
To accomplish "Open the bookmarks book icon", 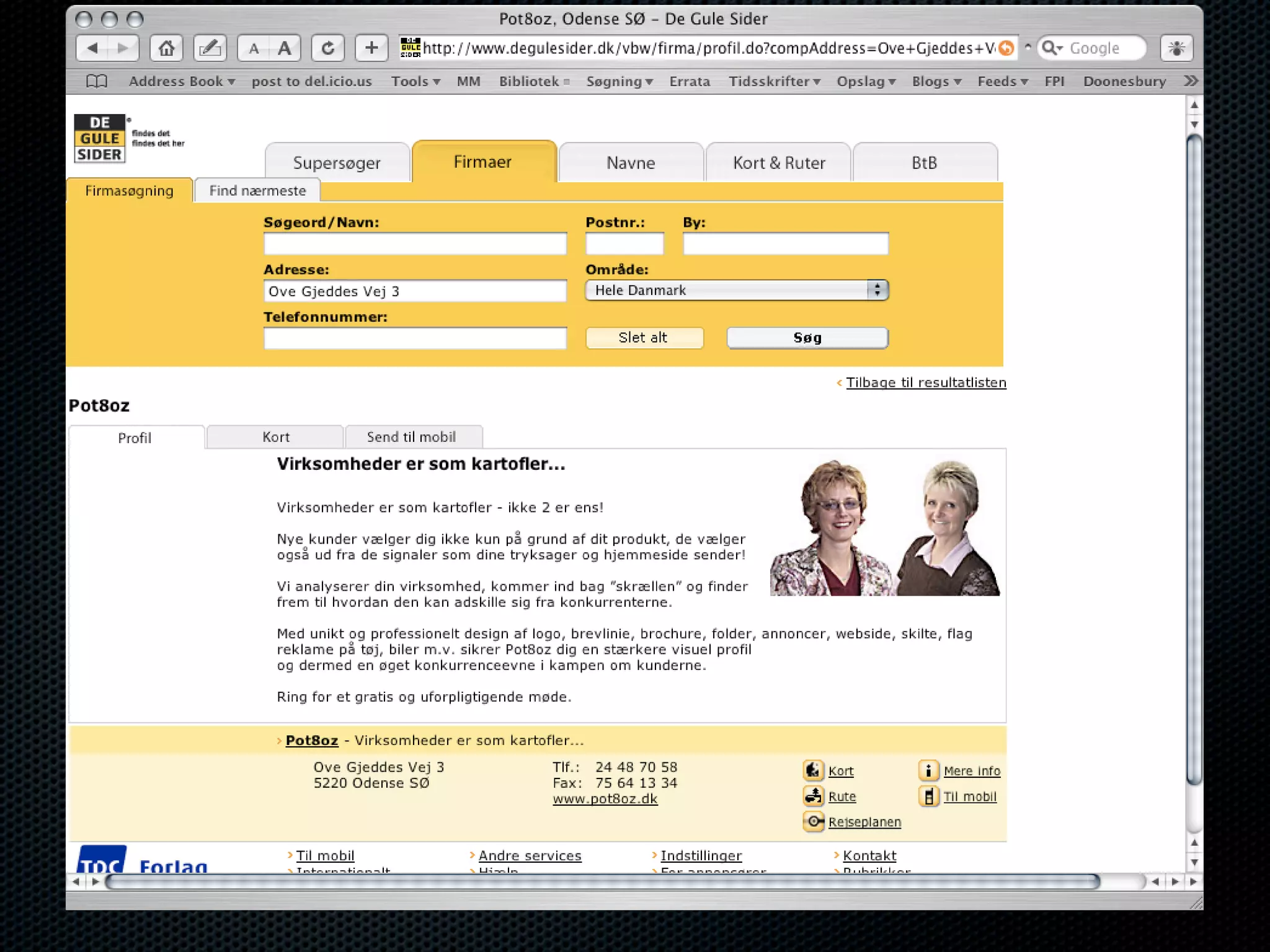I will (97, 81).
